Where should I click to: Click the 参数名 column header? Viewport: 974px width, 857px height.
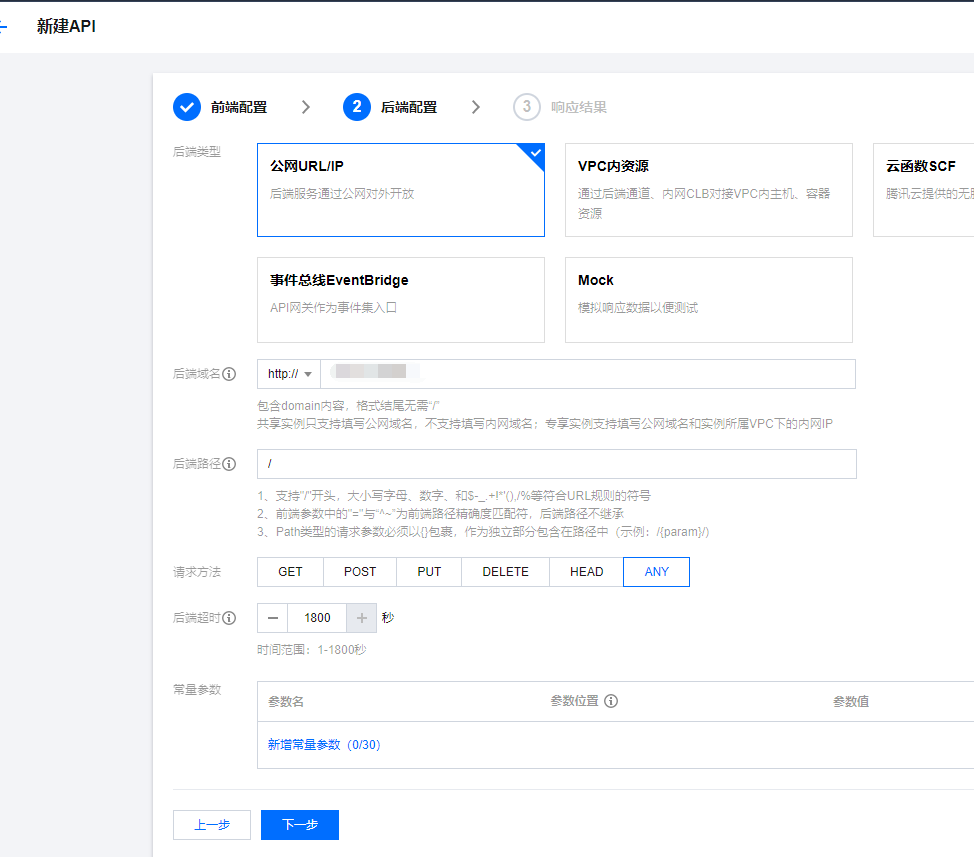[286, 702]
